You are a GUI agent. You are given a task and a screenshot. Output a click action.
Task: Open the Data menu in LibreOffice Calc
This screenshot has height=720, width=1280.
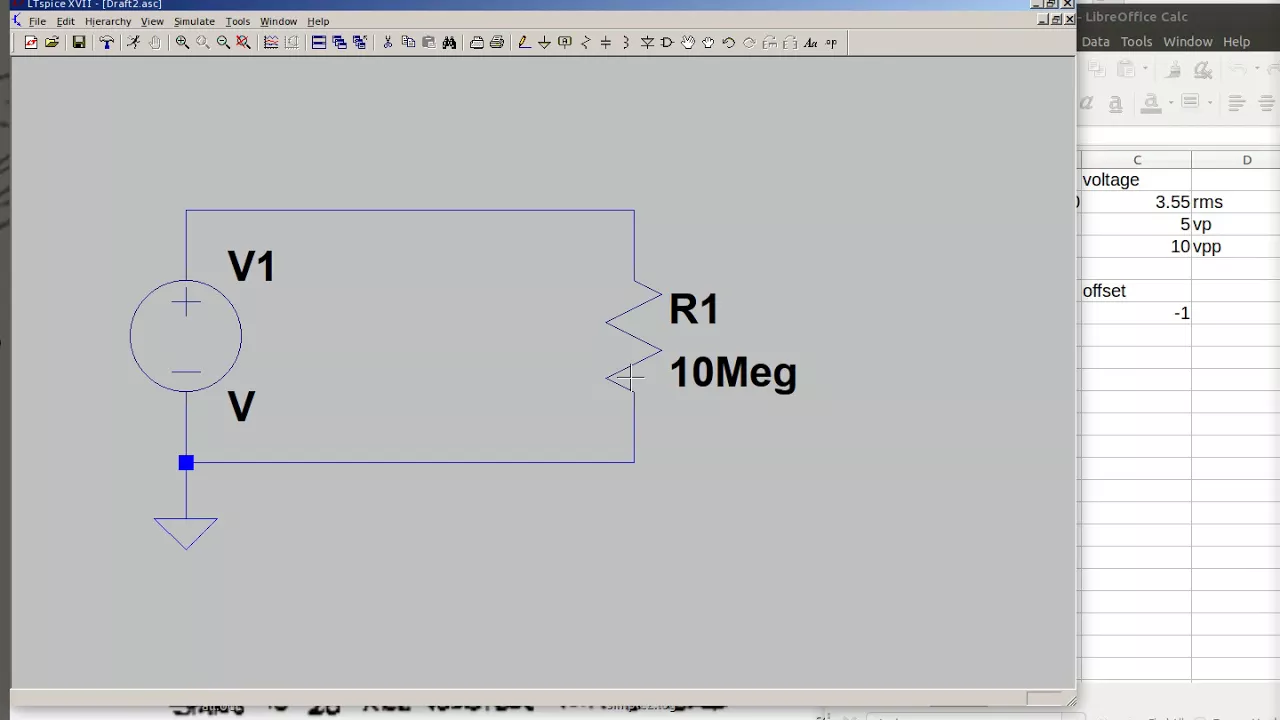1095,41
